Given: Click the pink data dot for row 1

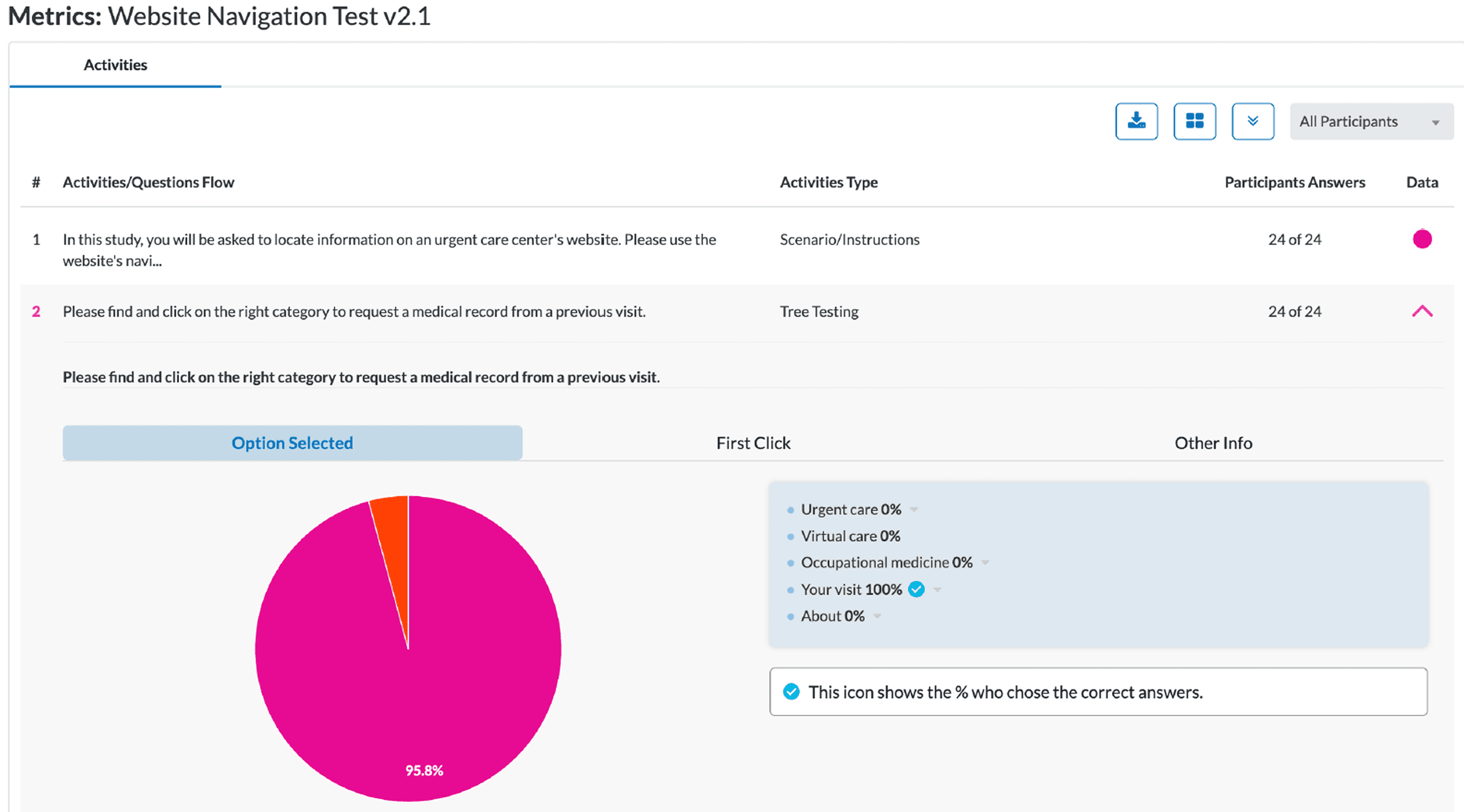Looking at the screenshot, I should [1422, 239].
